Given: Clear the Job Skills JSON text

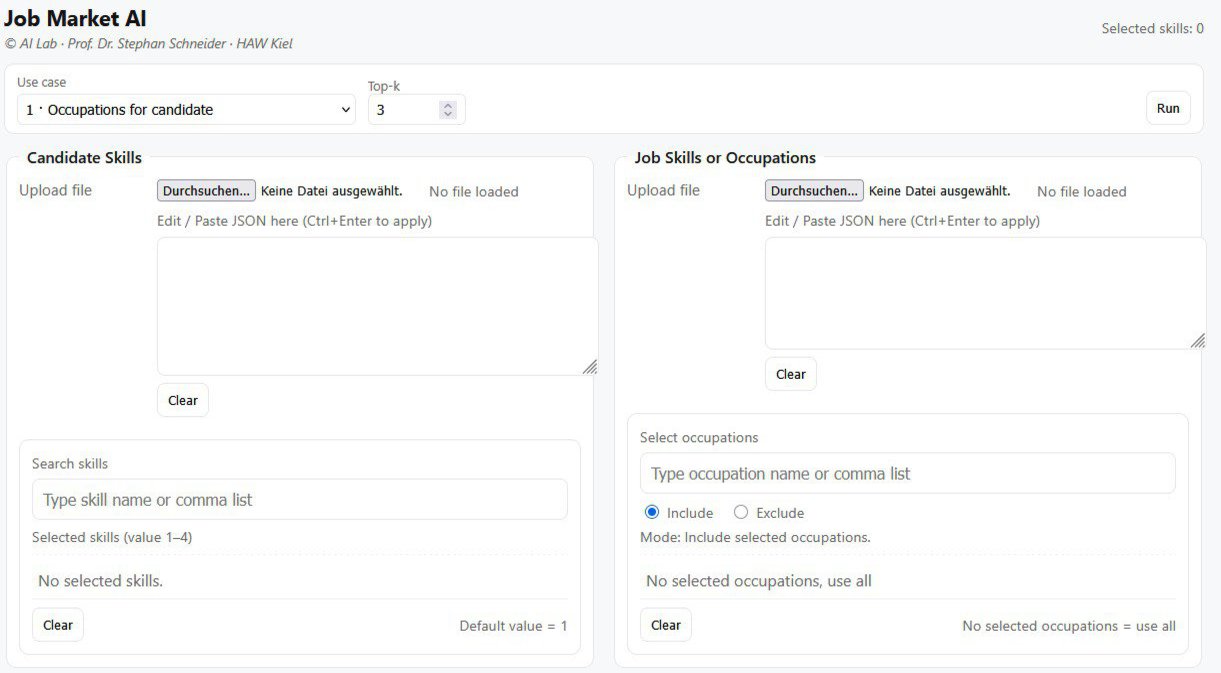Looking at the screenshot, I should [791, 374].
